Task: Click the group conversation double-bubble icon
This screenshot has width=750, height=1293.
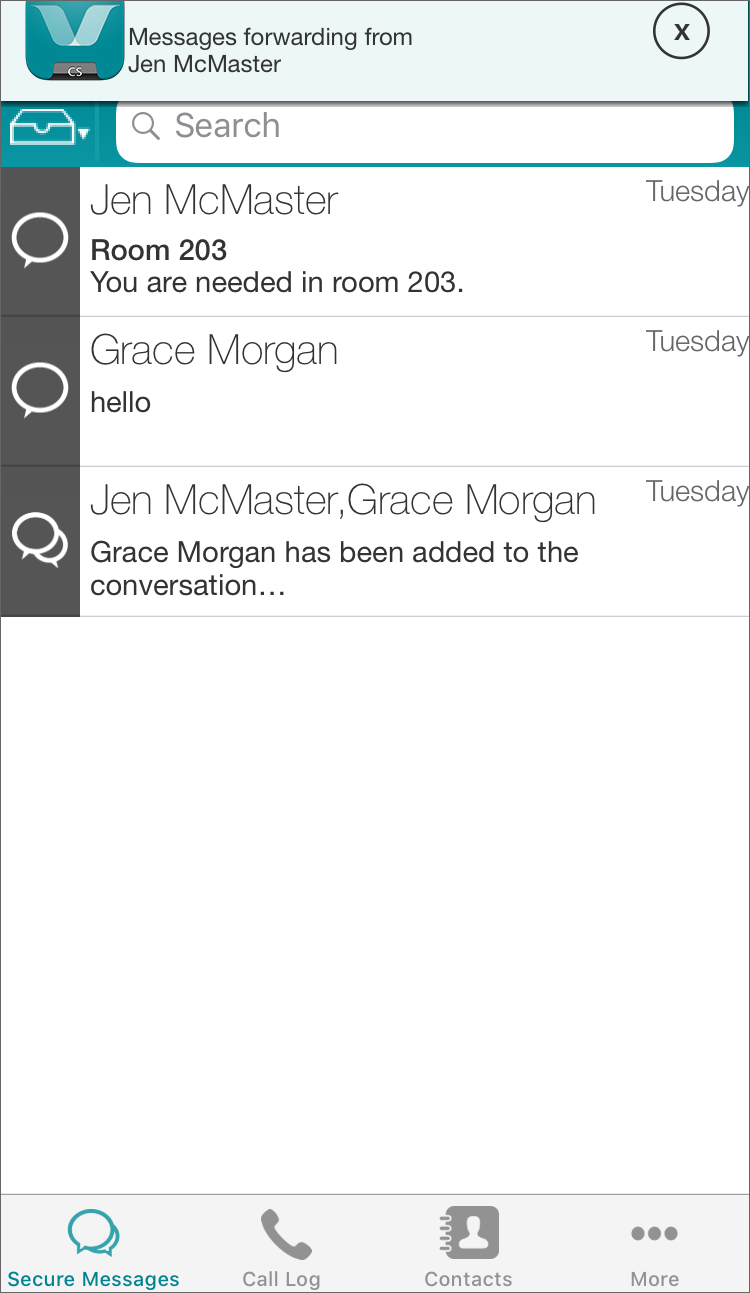Action: (x=39, y=541)
